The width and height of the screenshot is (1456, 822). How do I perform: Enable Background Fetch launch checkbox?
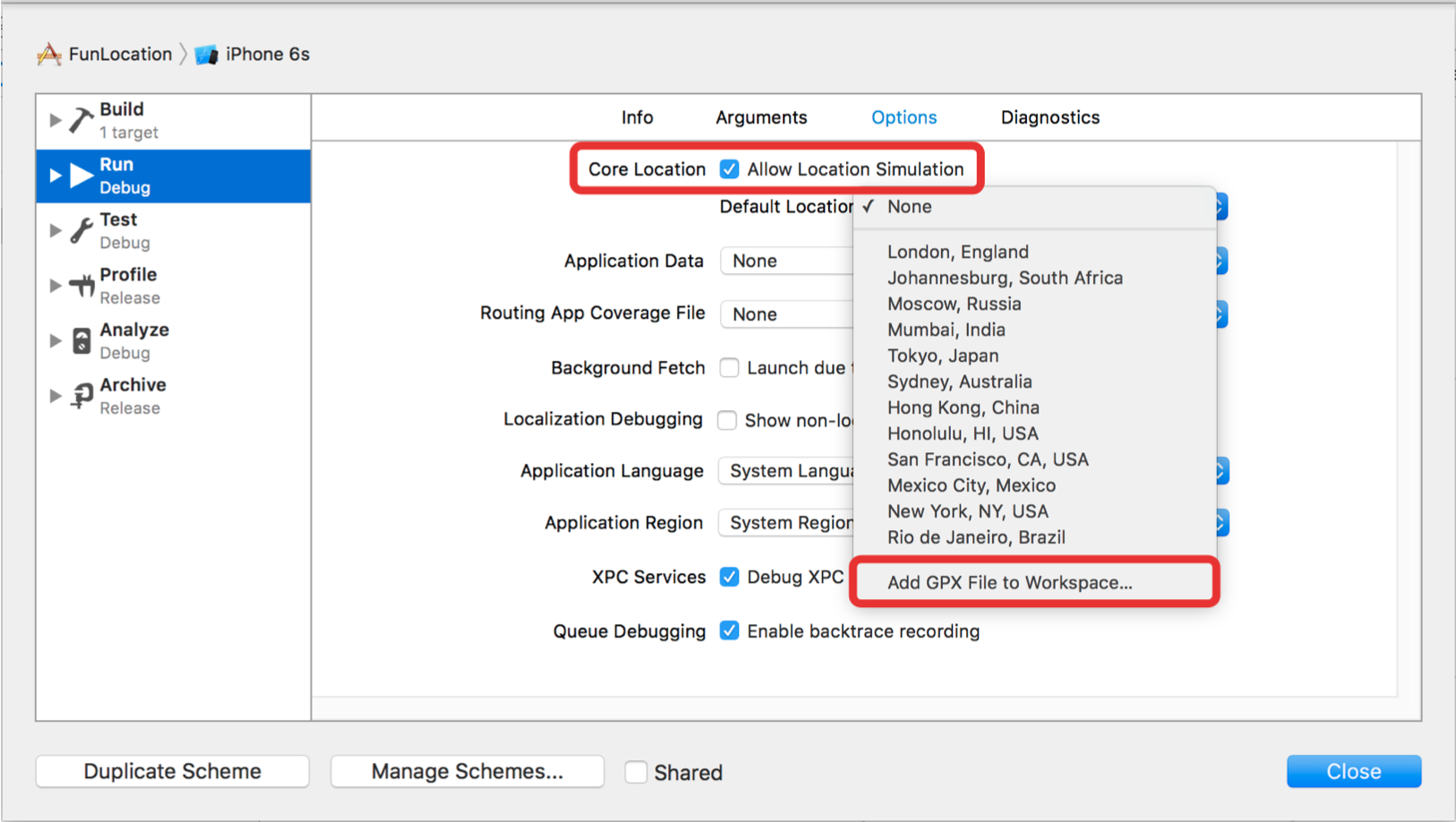tap(730, 368)
